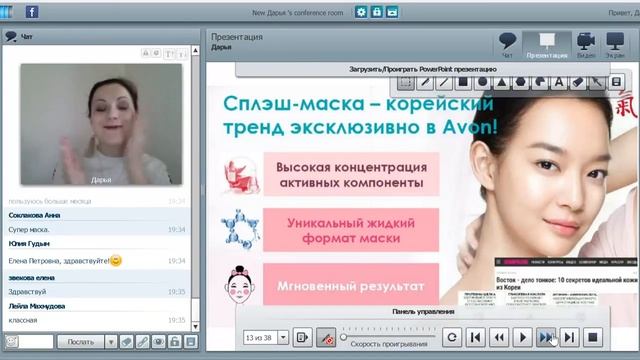Click Загрузить/Проиграть PowerPoint презентацию bar
Screen dimensions: 640x360
(x=423, y=69)
